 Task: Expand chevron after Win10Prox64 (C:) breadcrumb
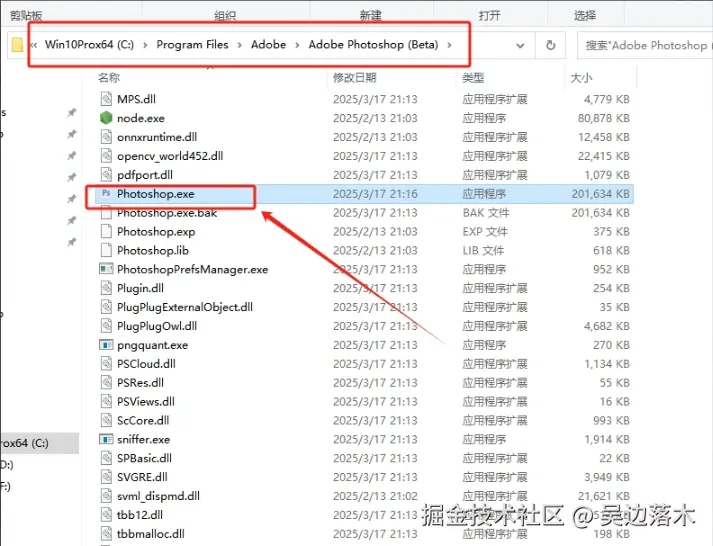pos(145,45)
